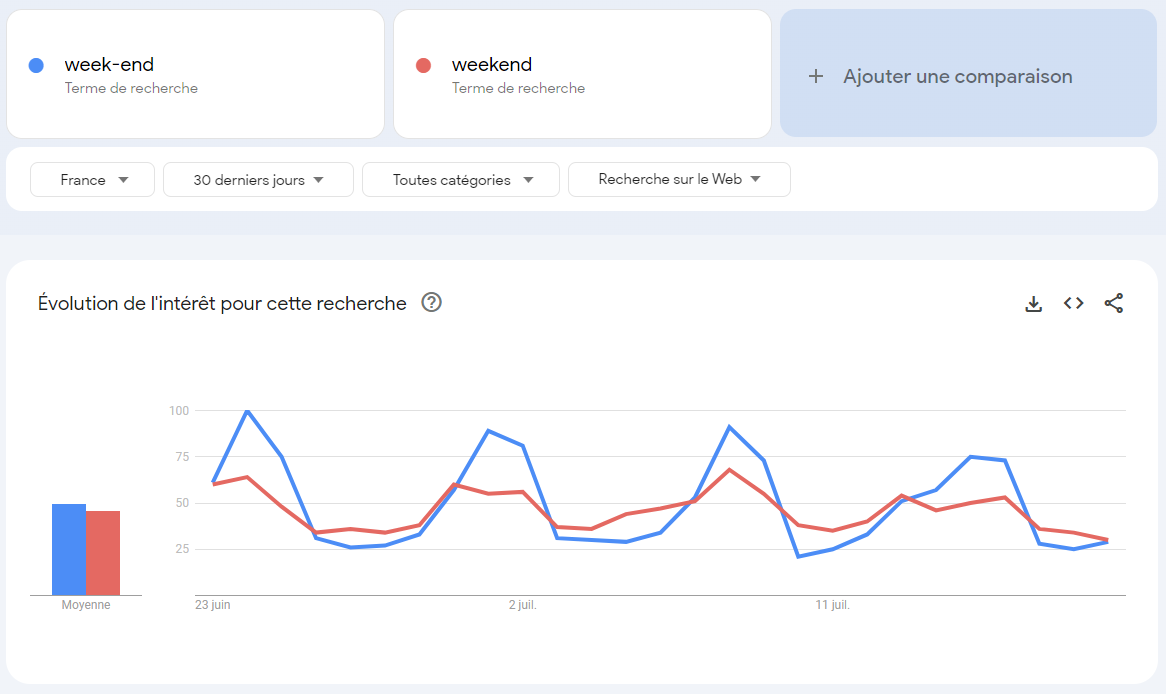Screen dimensions: 1166x694
Task: Open the France region dropdown
Action: pos(92,179)
